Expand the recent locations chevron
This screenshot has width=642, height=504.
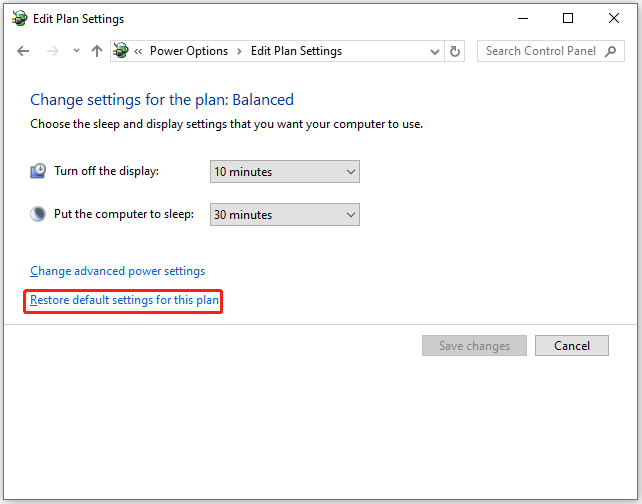(x=75, y=51)
